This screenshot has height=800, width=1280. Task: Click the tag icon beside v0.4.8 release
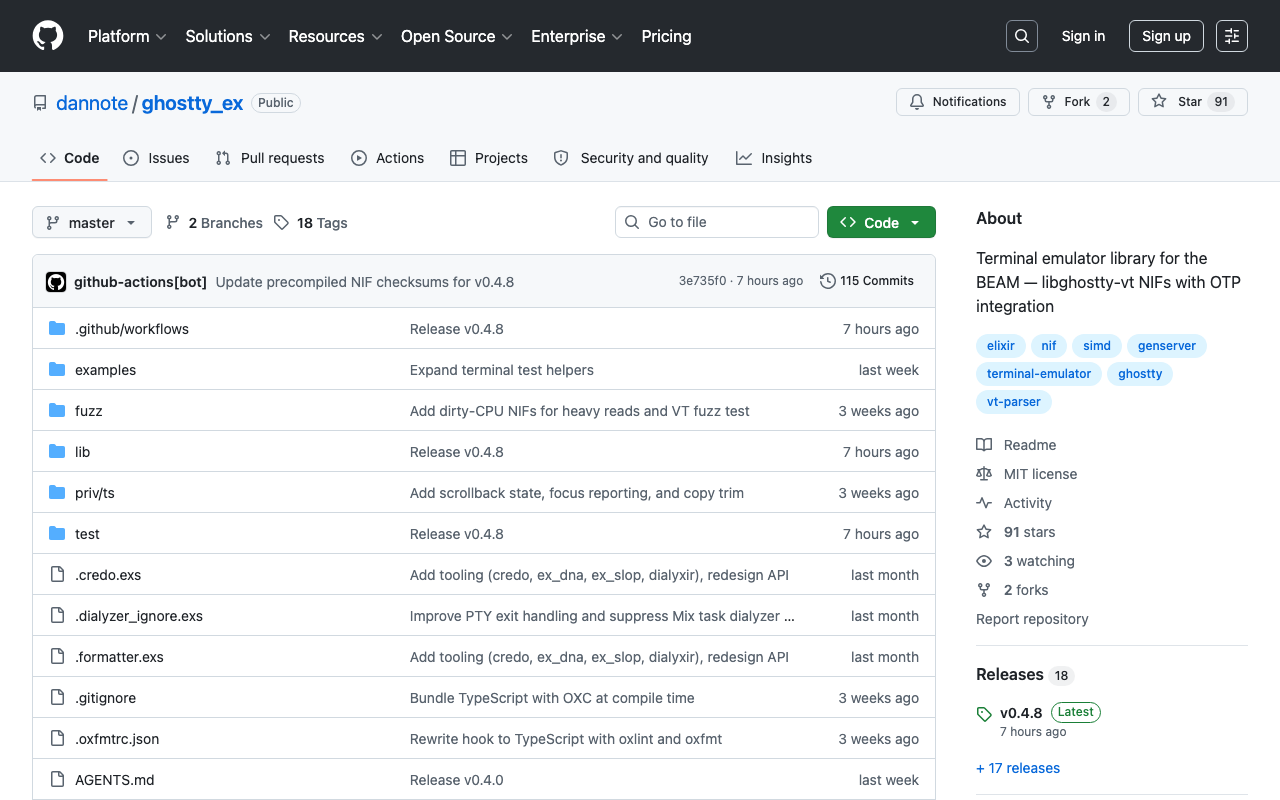pyautogui.click(x=984, y=714)
